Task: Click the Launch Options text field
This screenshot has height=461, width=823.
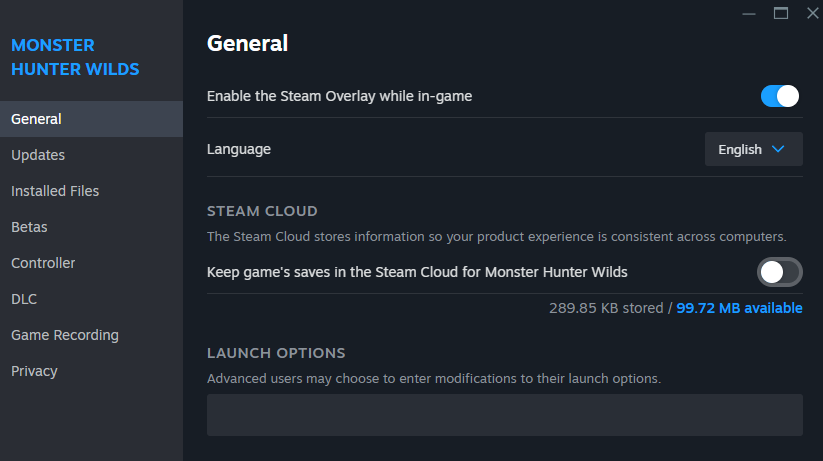Action: coord(504,415)
